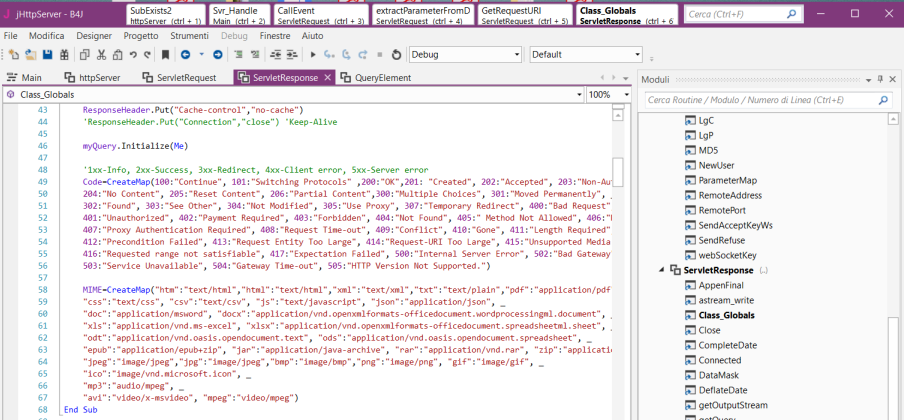Switch to the ServletRequest tab
Screen dimensions: 904x420
point(179,77)
